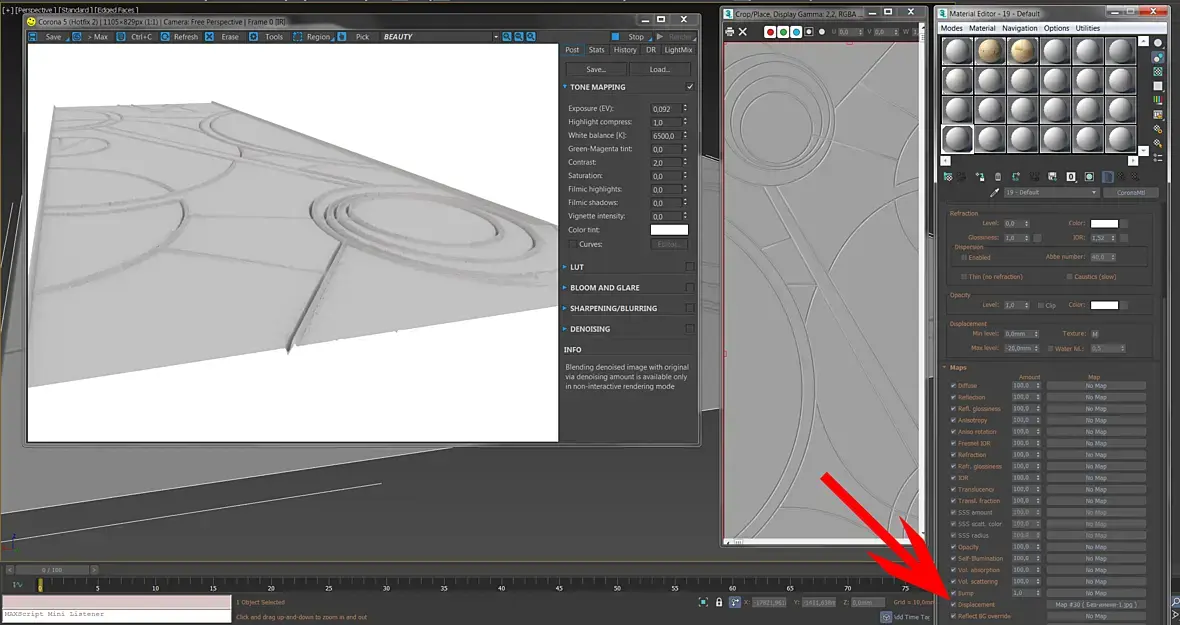Viewport: 1180px width, 625px height.
Task: Uncheck the Displacement map checkbox
Action: (x=953, y=605)
